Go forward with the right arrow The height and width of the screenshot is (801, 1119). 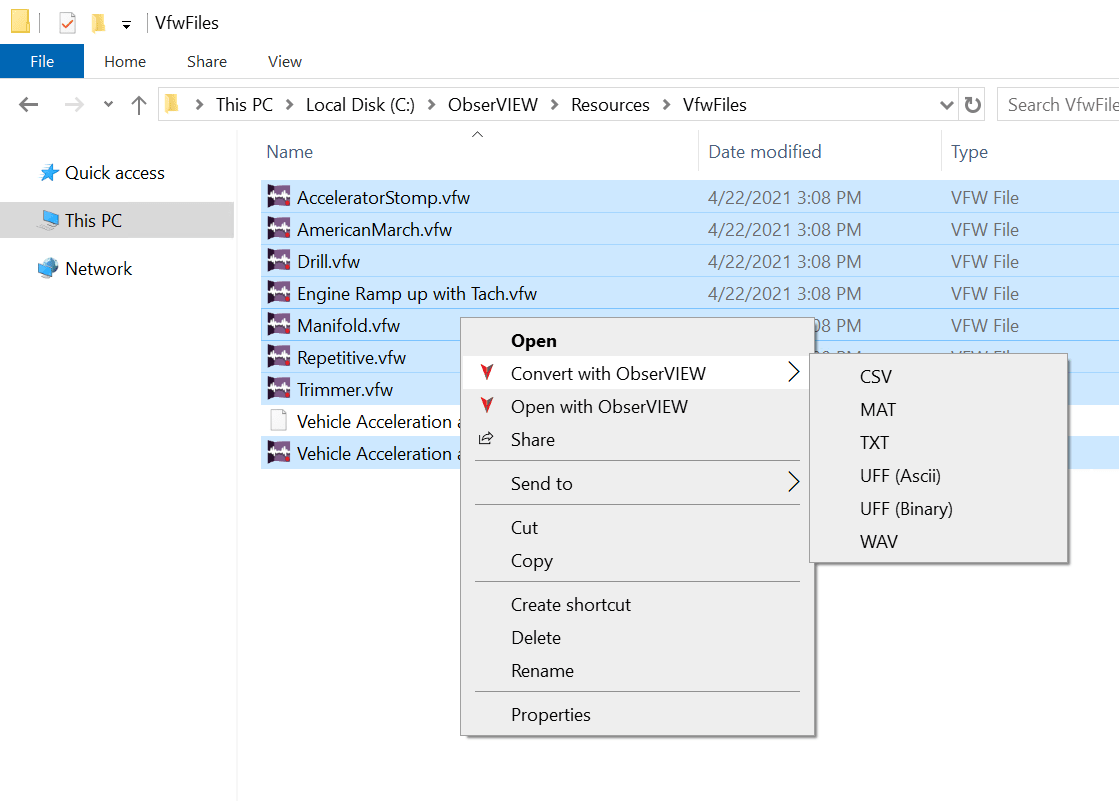(74, 105)
